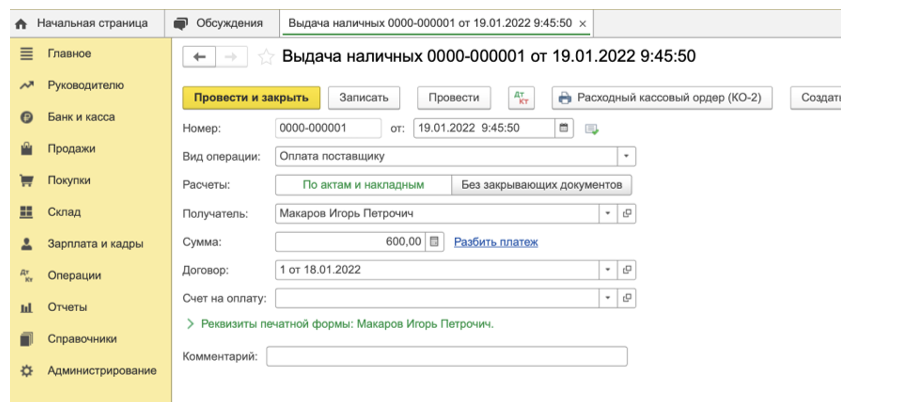Screen dimensions: 909x409
Task: Select the По актам и накладным option
Action: point(363,185)
